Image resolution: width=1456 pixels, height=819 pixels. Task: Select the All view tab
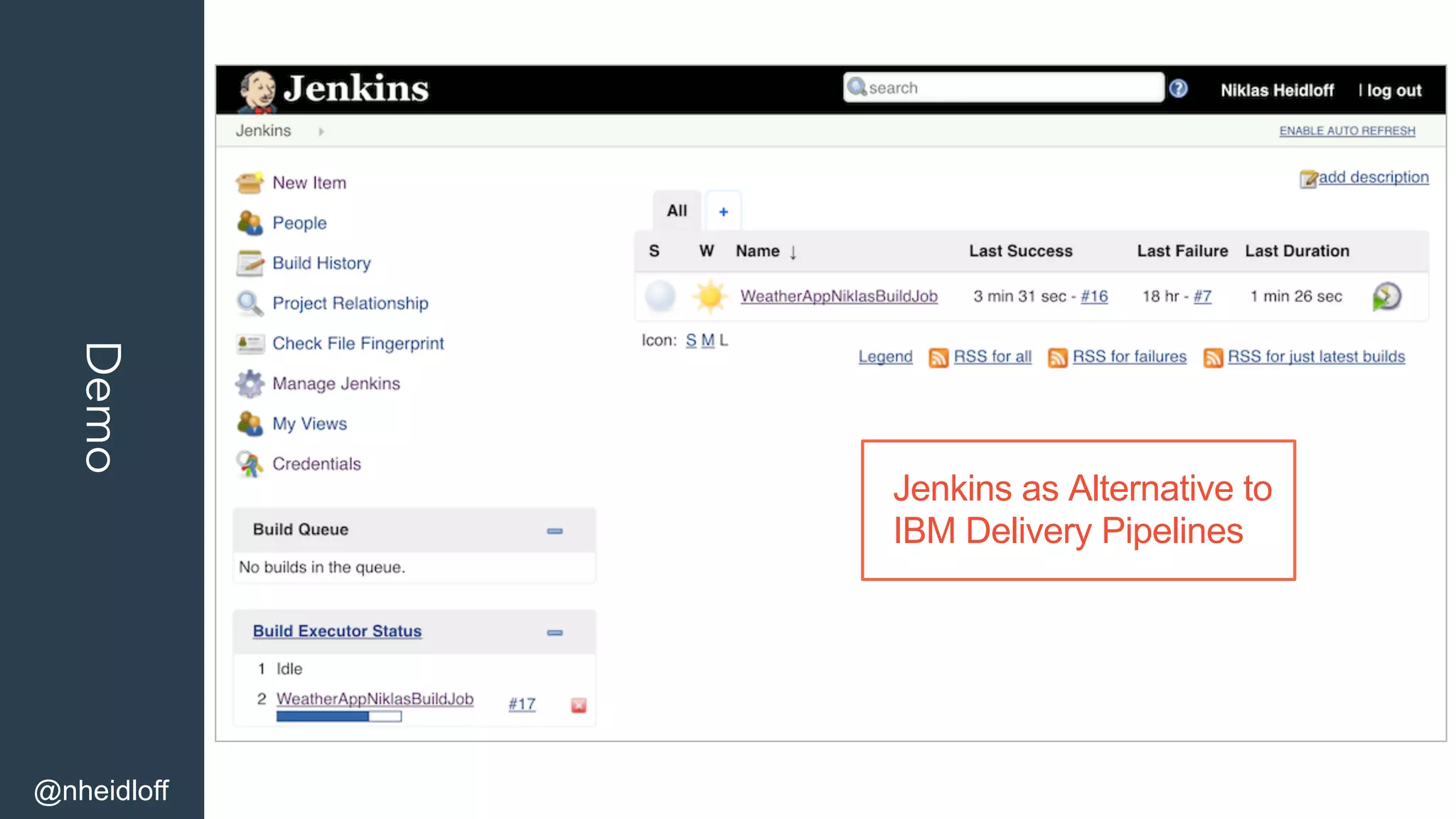click(677, 211)
